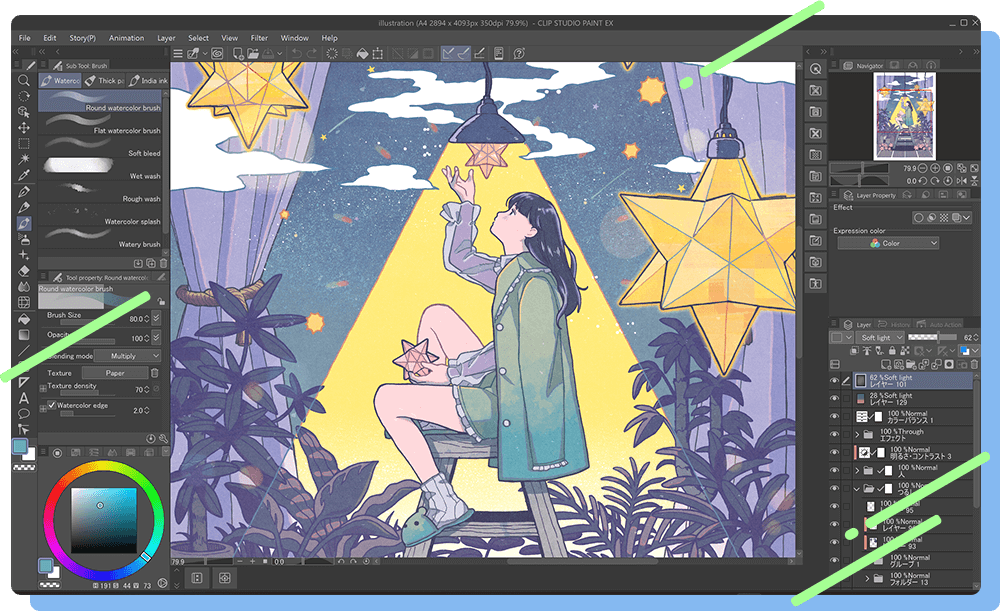
Task: Select the Gradient tool
Action: tap(24, 334)
